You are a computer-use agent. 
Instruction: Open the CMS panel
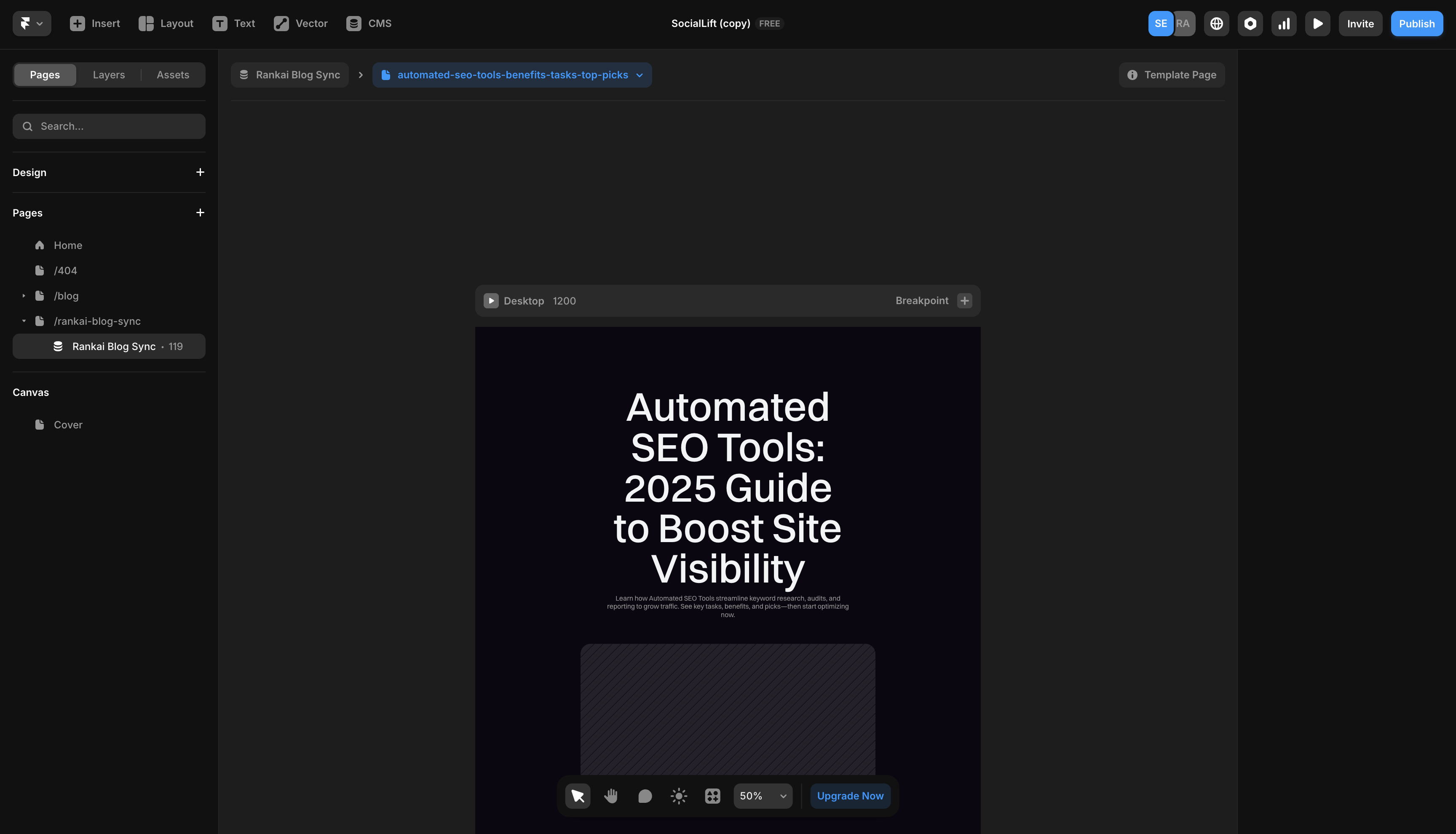click(x=369, y=24)
